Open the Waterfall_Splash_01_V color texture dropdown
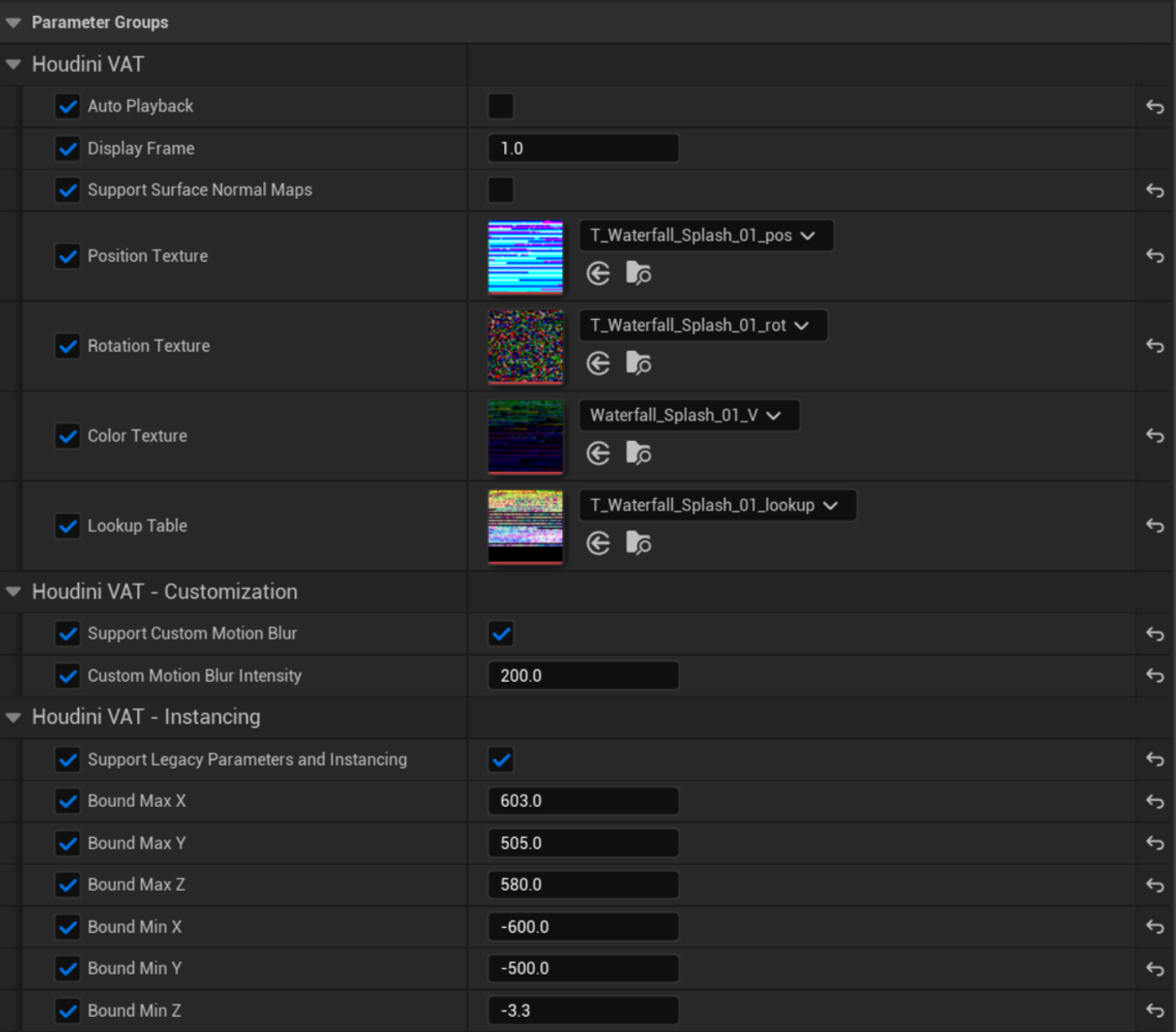 (689, 416)
